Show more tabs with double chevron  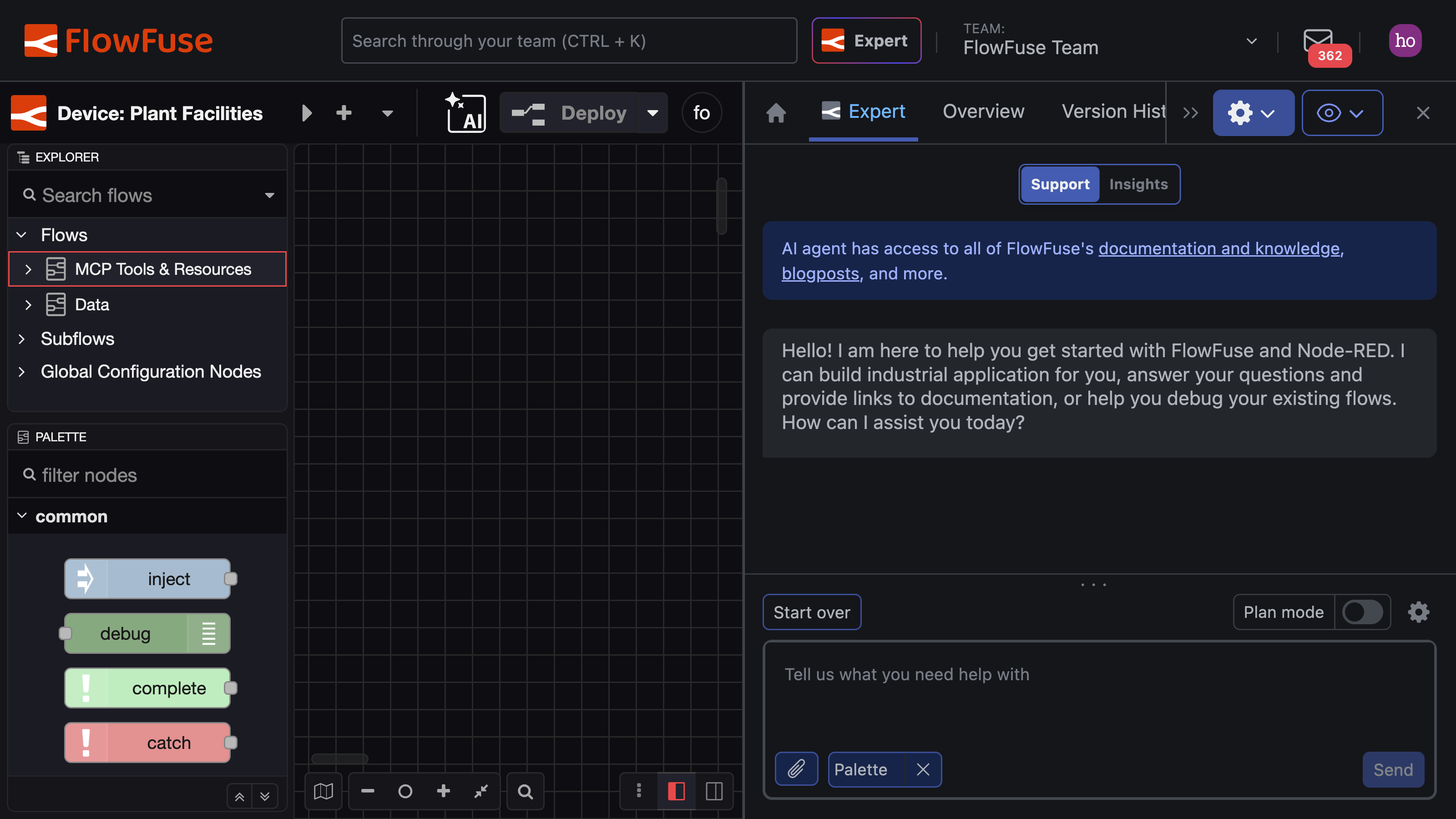(x=1190, y=113)
